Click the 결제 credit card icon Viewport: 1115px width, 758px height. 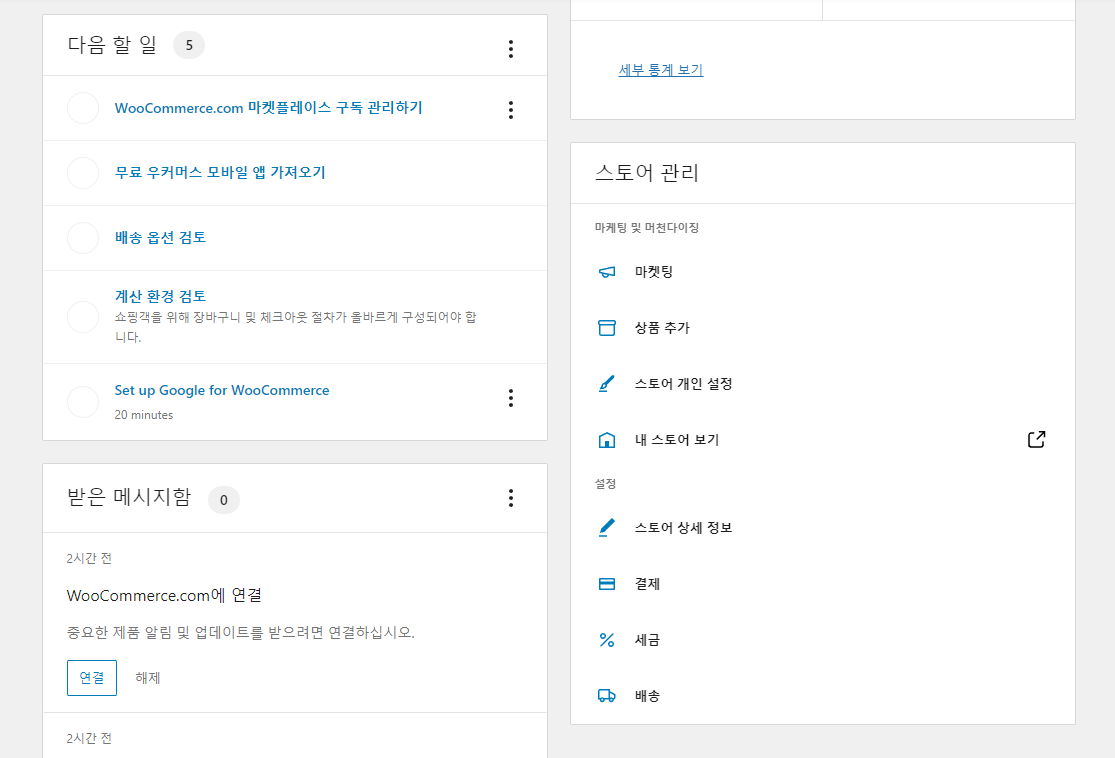click(x=607, y=584)
